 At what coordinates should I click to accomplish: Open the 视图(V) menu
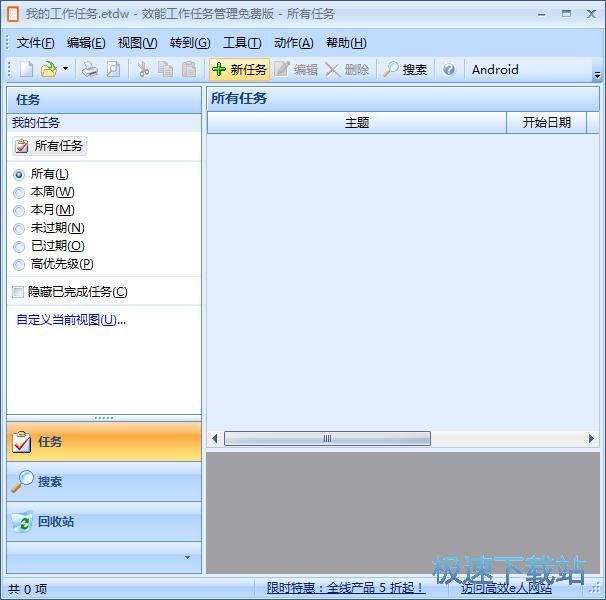(137, 42)
